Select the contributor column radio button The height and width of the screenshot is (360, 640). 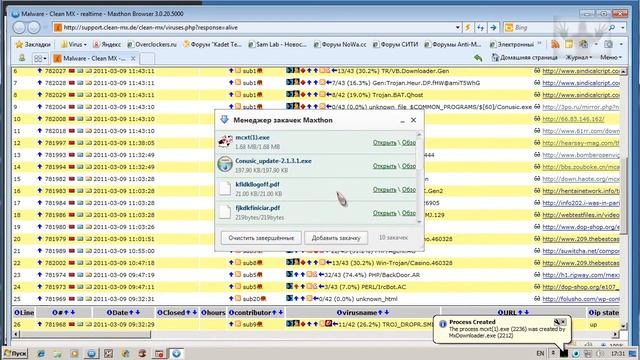231,313
